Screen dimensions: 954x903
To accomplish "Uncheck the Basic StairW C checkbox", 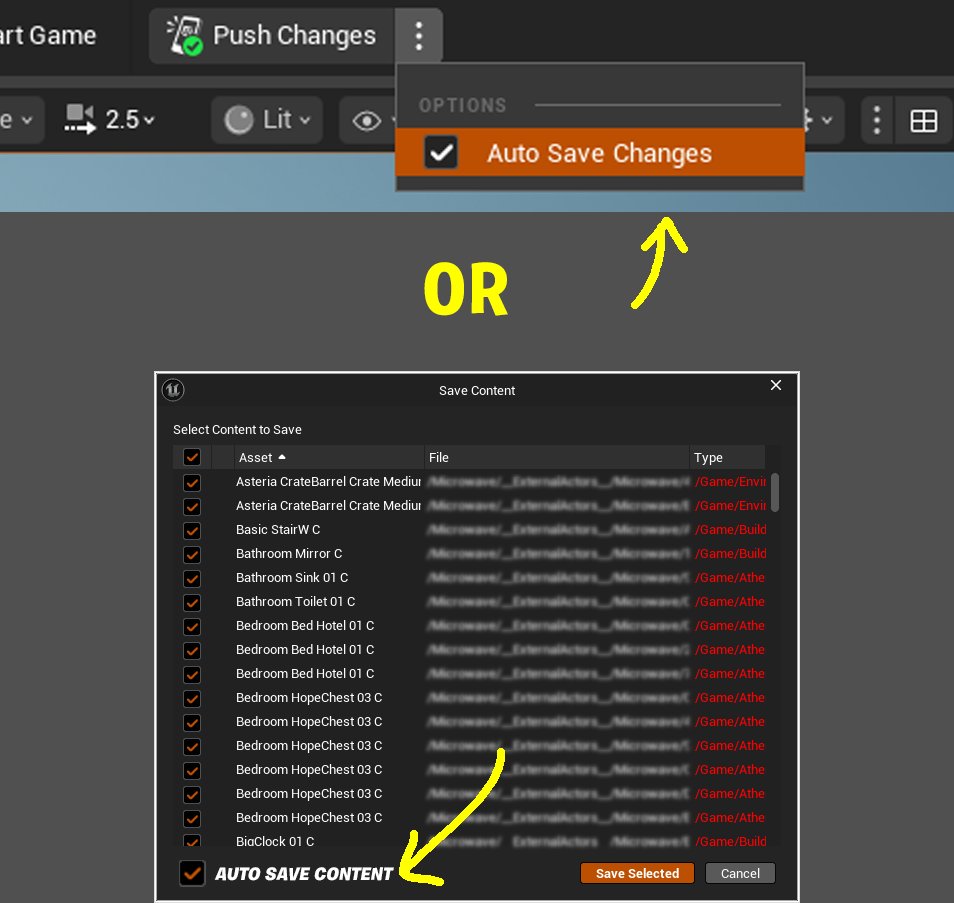I will pyautogui.click(x=192, y=531).
